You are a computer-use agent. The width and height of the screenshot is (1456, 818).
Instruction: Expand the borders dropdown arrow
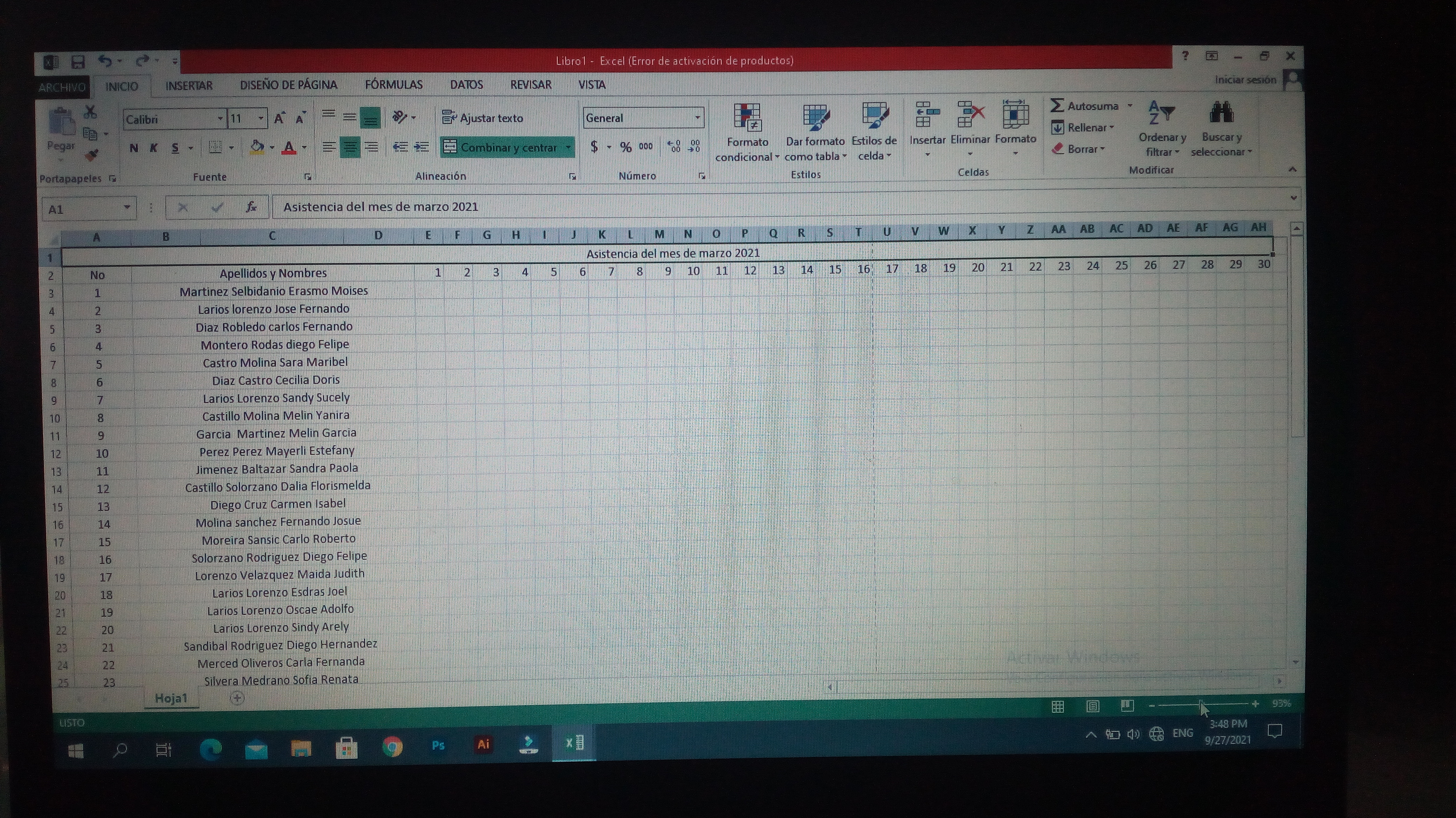pos(231,148)
